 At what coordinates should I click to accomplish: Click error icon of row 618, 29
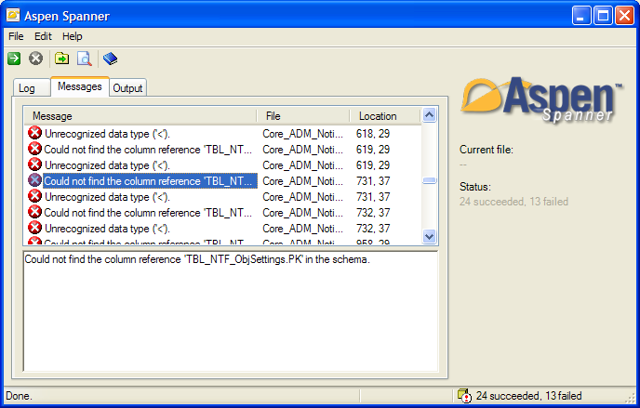(35, 133)
